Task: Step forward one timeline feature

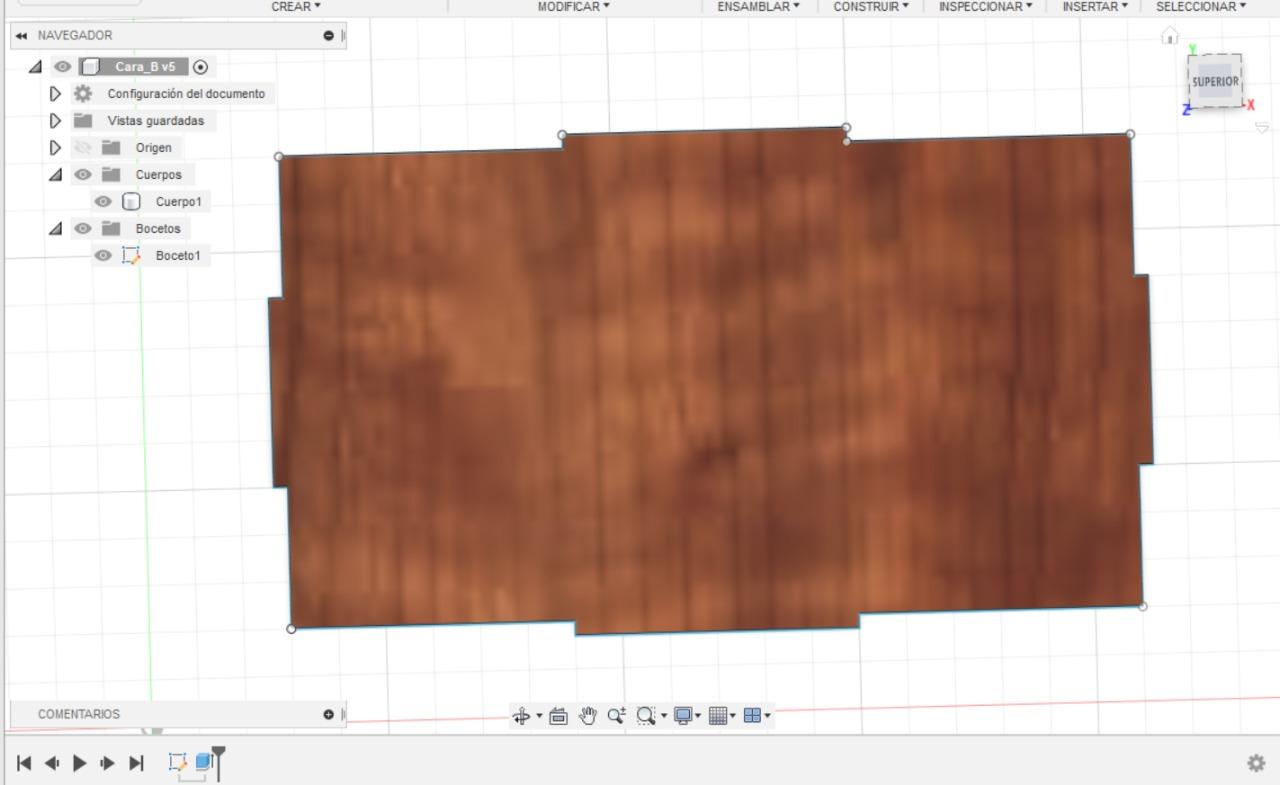Action: coord(108,763)
